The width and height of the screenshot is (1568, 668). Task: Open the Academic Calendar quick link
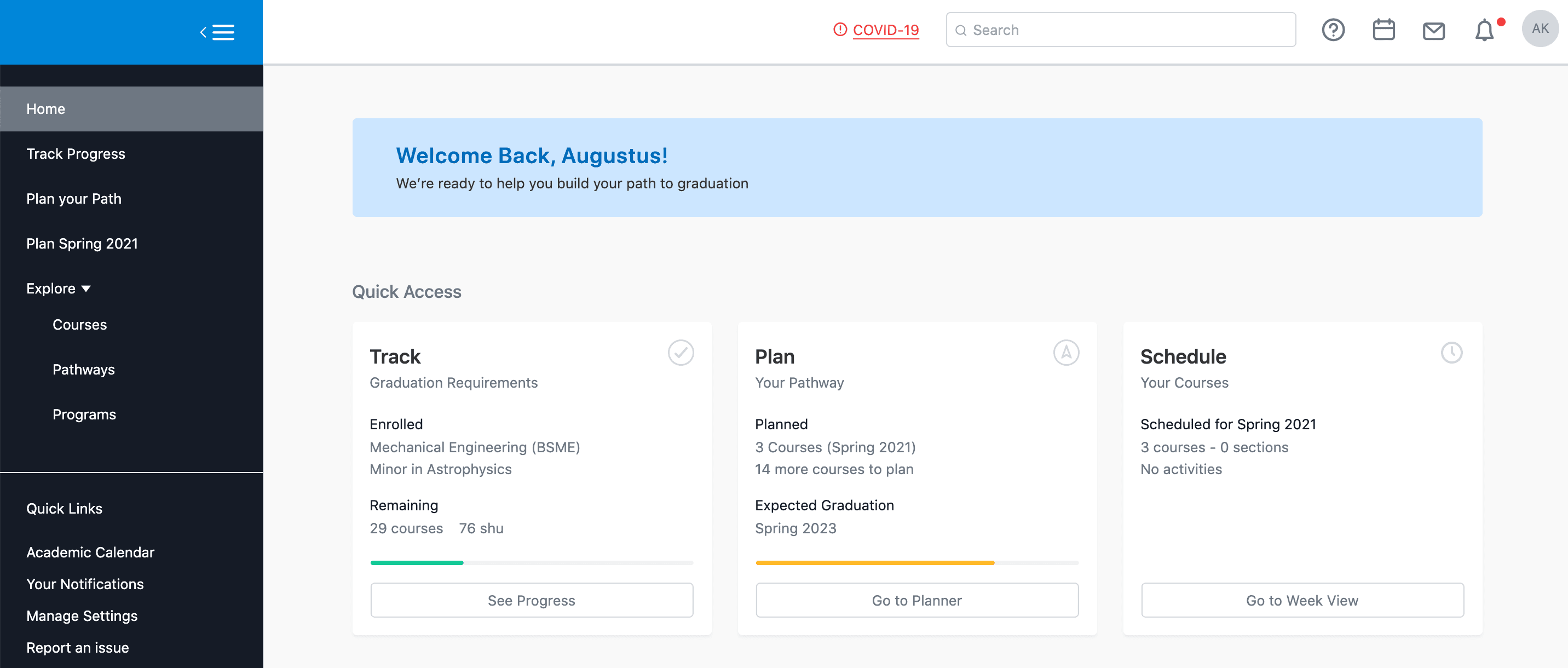point(90,552)
